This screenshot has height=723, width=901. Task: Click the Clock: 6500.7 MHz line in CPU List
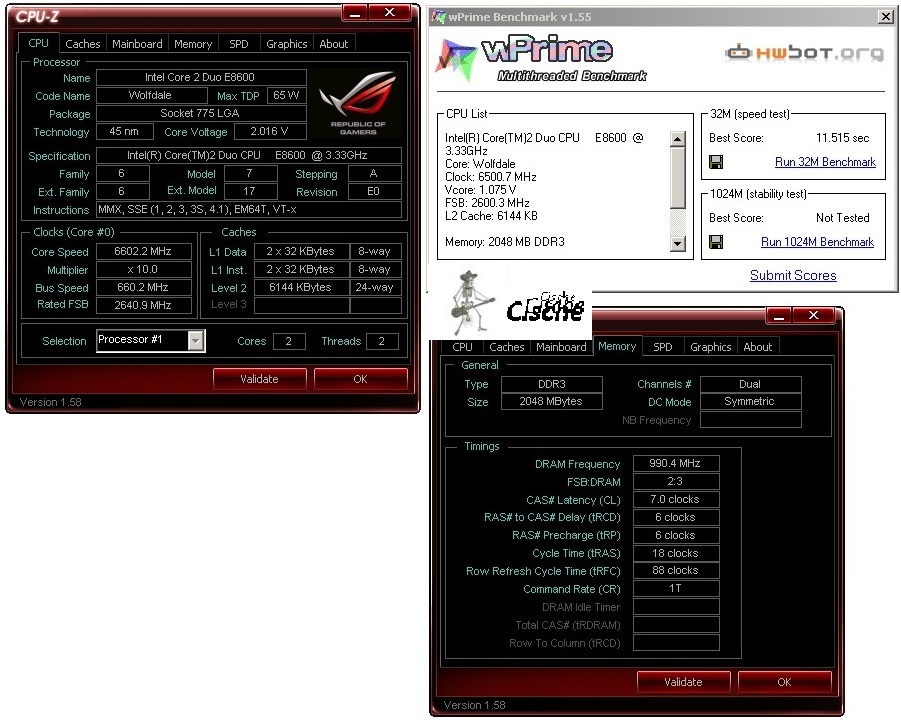coord(490,177)
